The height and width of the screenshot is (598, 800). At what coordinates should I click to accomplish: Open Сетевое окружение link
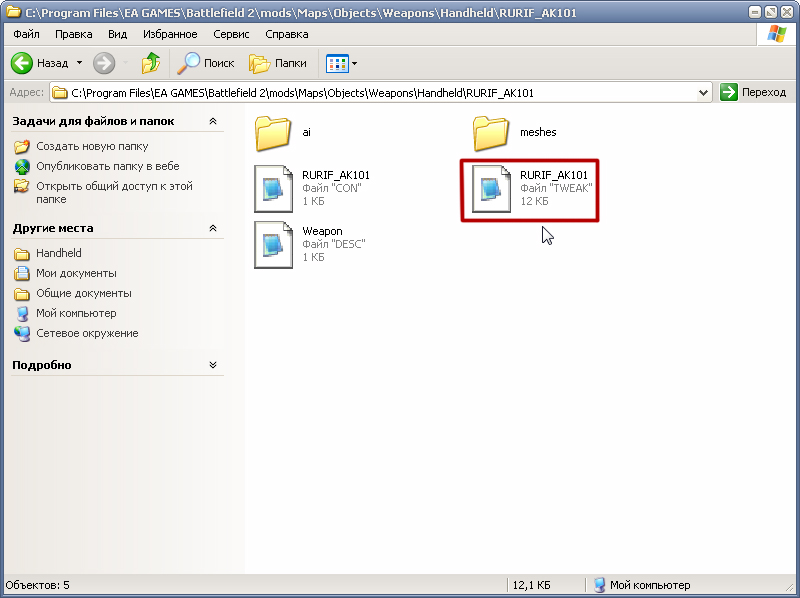pyautogui.click(x=87, y=333)
